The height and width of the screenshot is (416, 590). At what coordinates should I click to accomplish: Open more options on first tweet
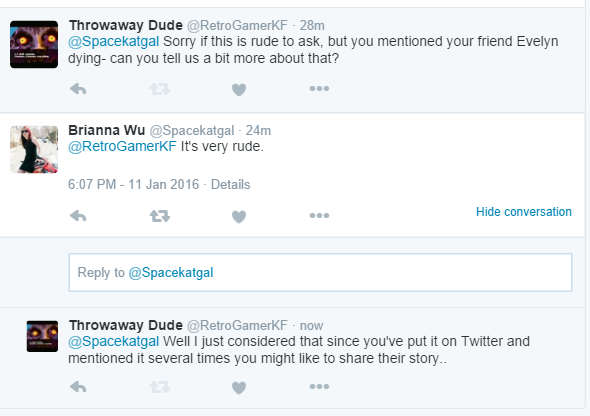[x=319, y=89]
